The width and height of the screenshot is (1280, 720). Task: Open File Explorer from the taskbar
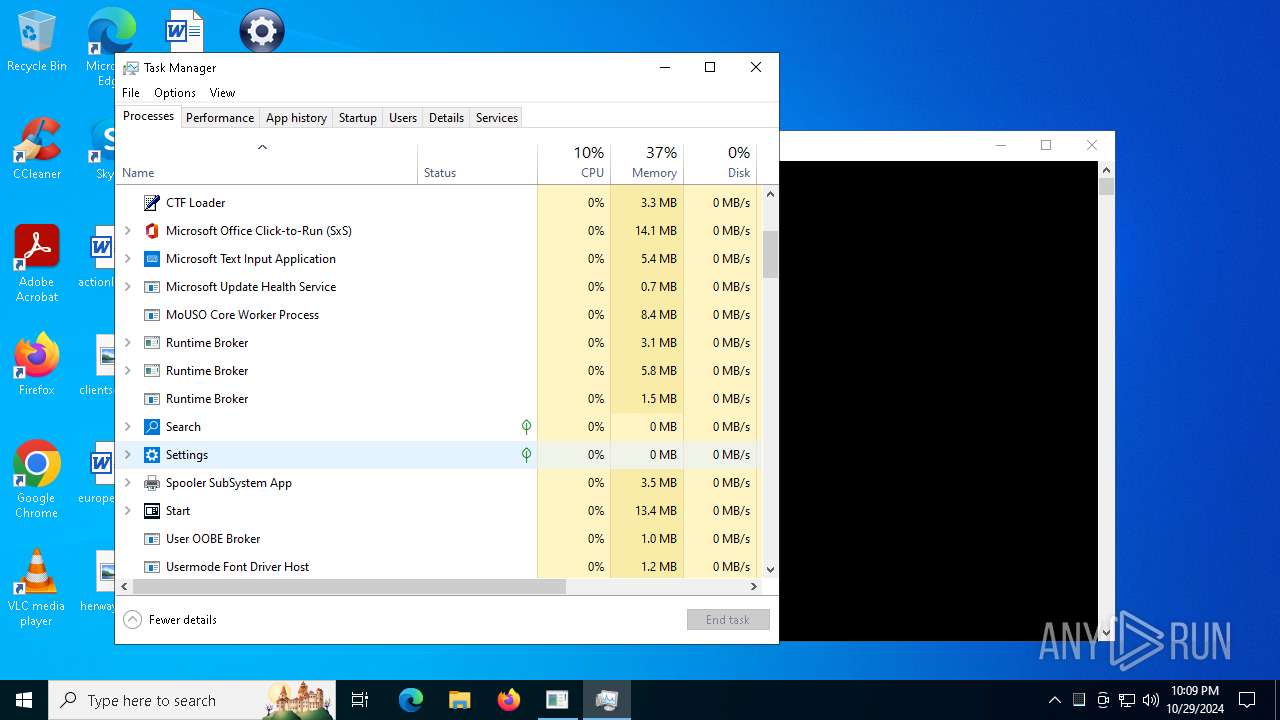(x=459, y=700)
